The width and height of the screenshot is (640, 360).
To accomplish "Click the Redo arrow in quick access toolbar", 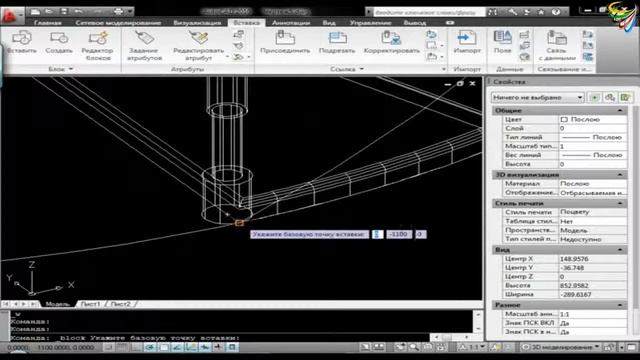I will [x=99, y=11].
